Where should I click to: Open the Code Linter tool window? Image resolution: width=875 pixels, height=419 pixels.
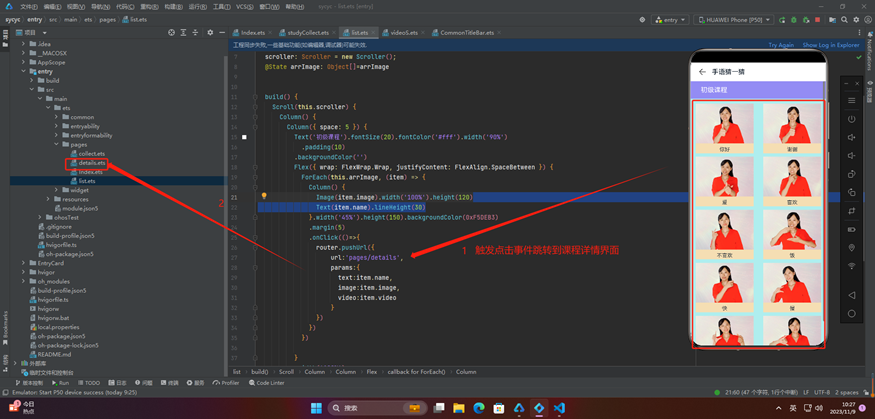click(266, 383)
